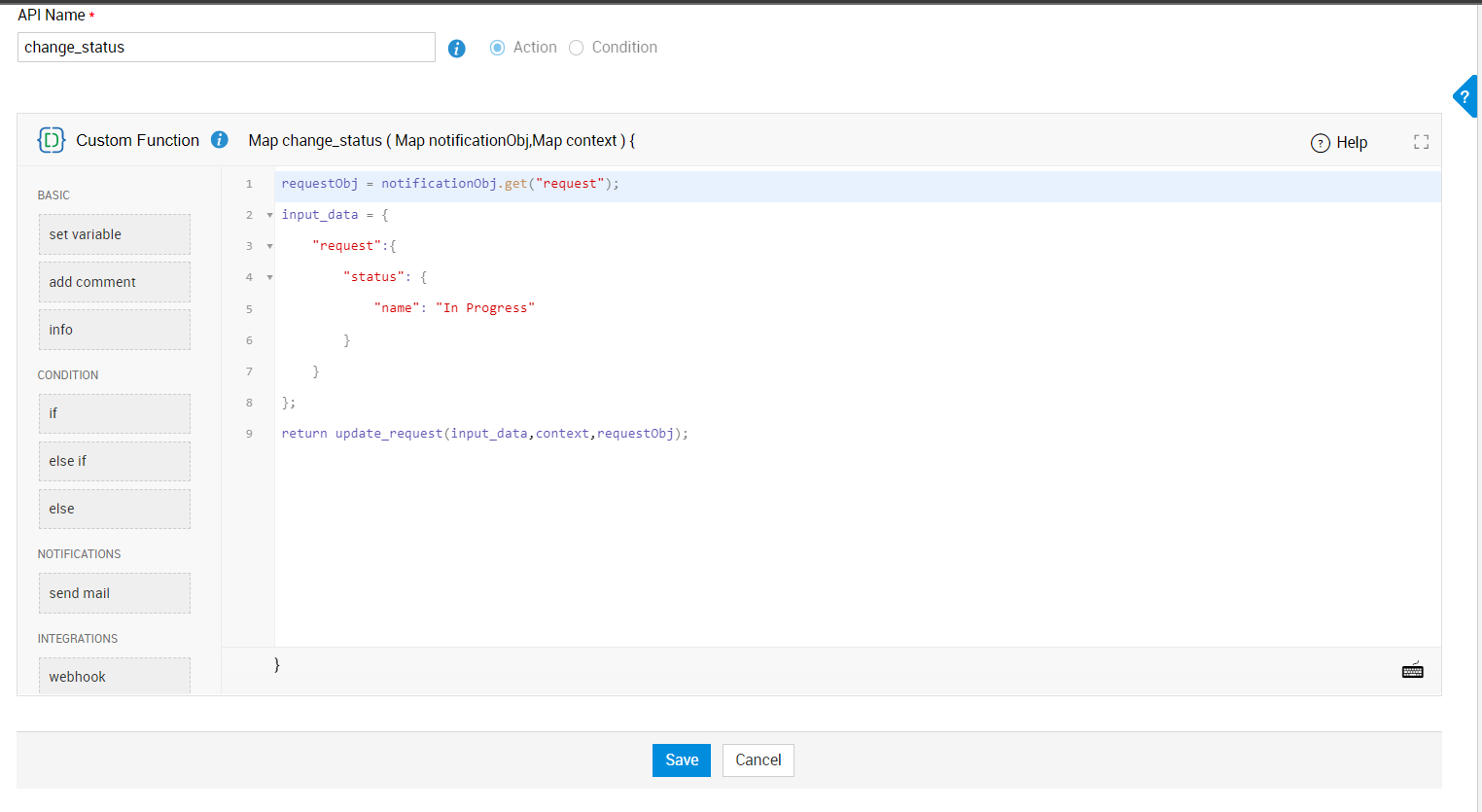Collapse the "request" block on line 3
1482x812 pixels.
pyautogui.click(x=269, y=246)
